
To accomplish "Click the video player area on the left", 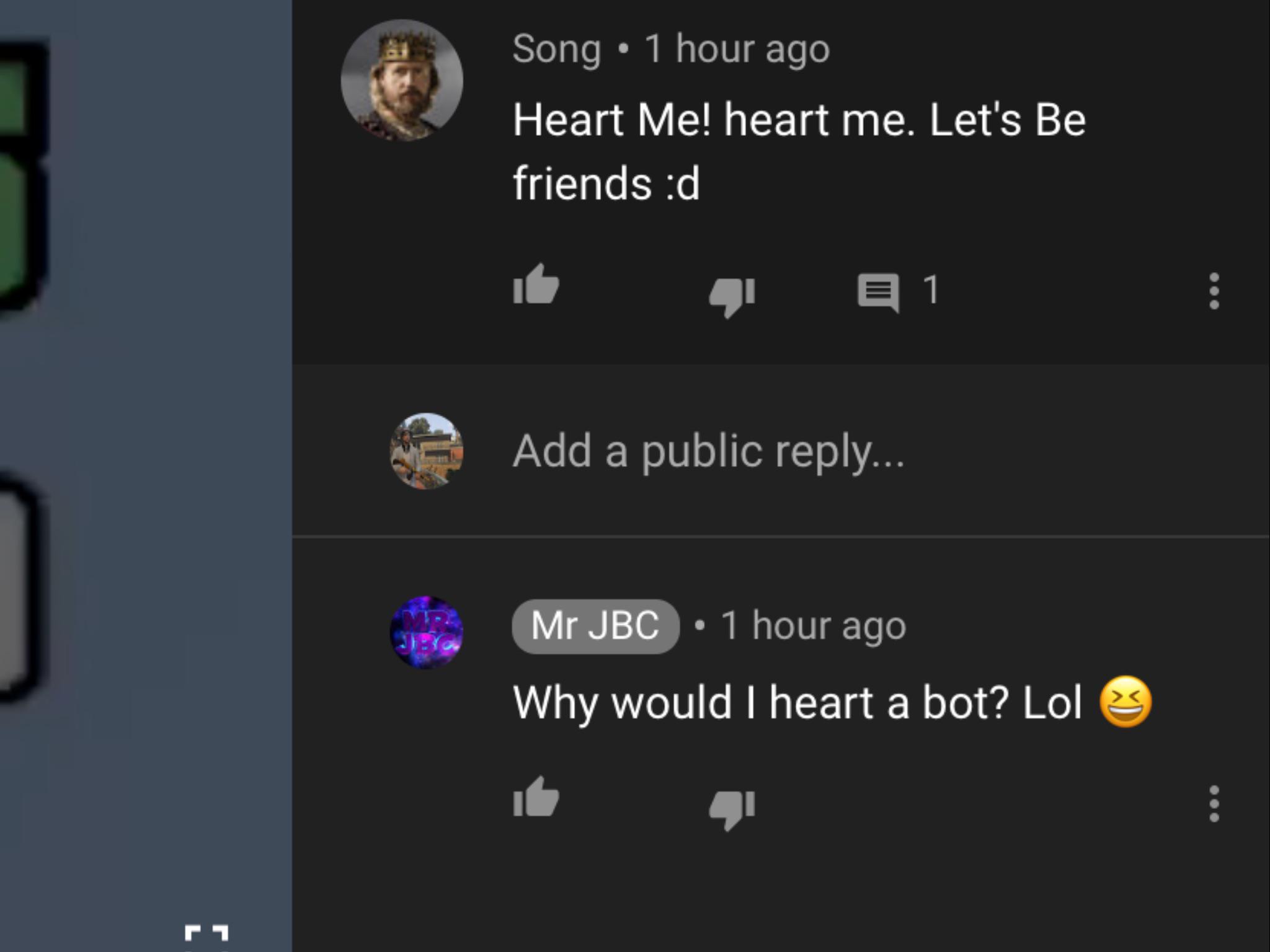I will tap(146, 434).
